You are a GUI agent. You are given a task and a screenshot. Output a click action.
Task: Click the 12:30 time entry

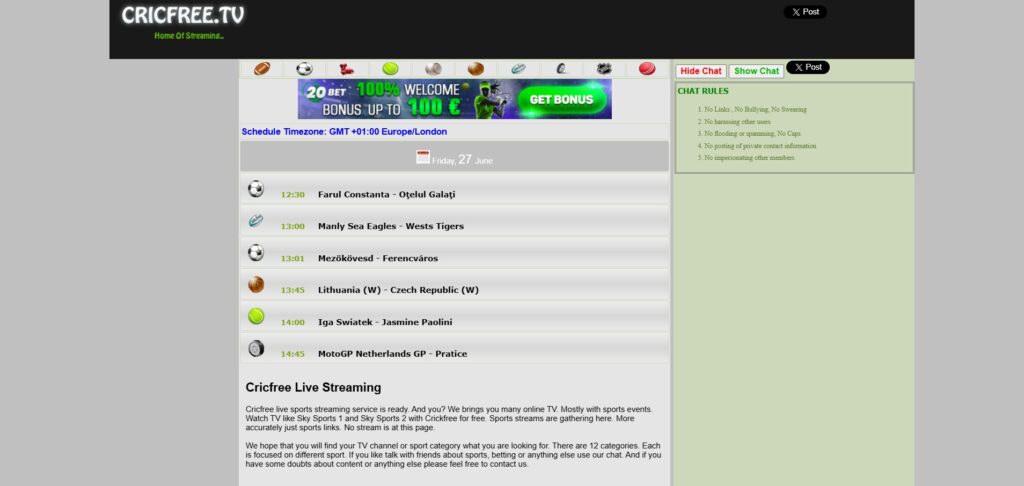click(293, 195)
